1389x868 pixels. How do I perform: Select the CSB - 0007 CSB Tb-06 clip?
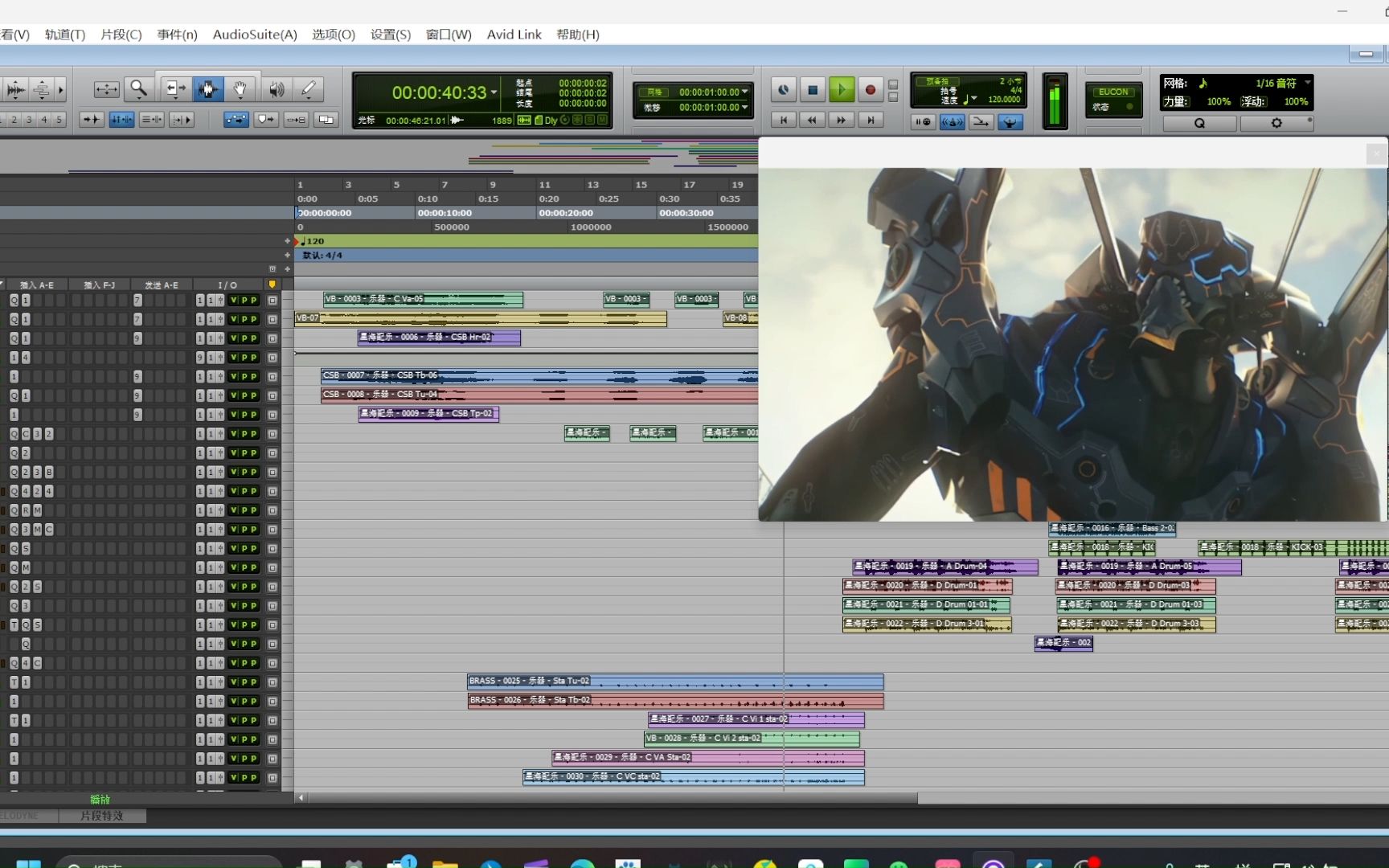point(539,375)
